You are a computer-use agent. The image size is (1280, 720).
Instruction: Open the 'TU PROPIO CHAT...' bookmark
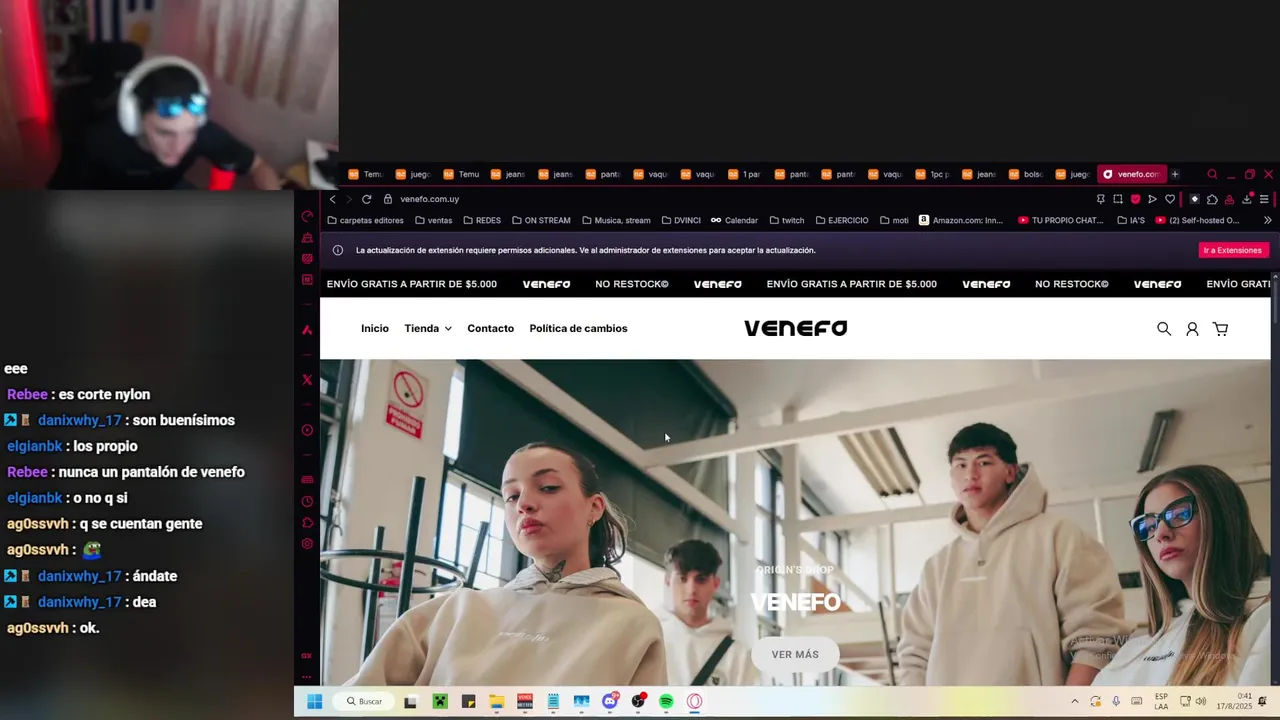(1060, 220)
